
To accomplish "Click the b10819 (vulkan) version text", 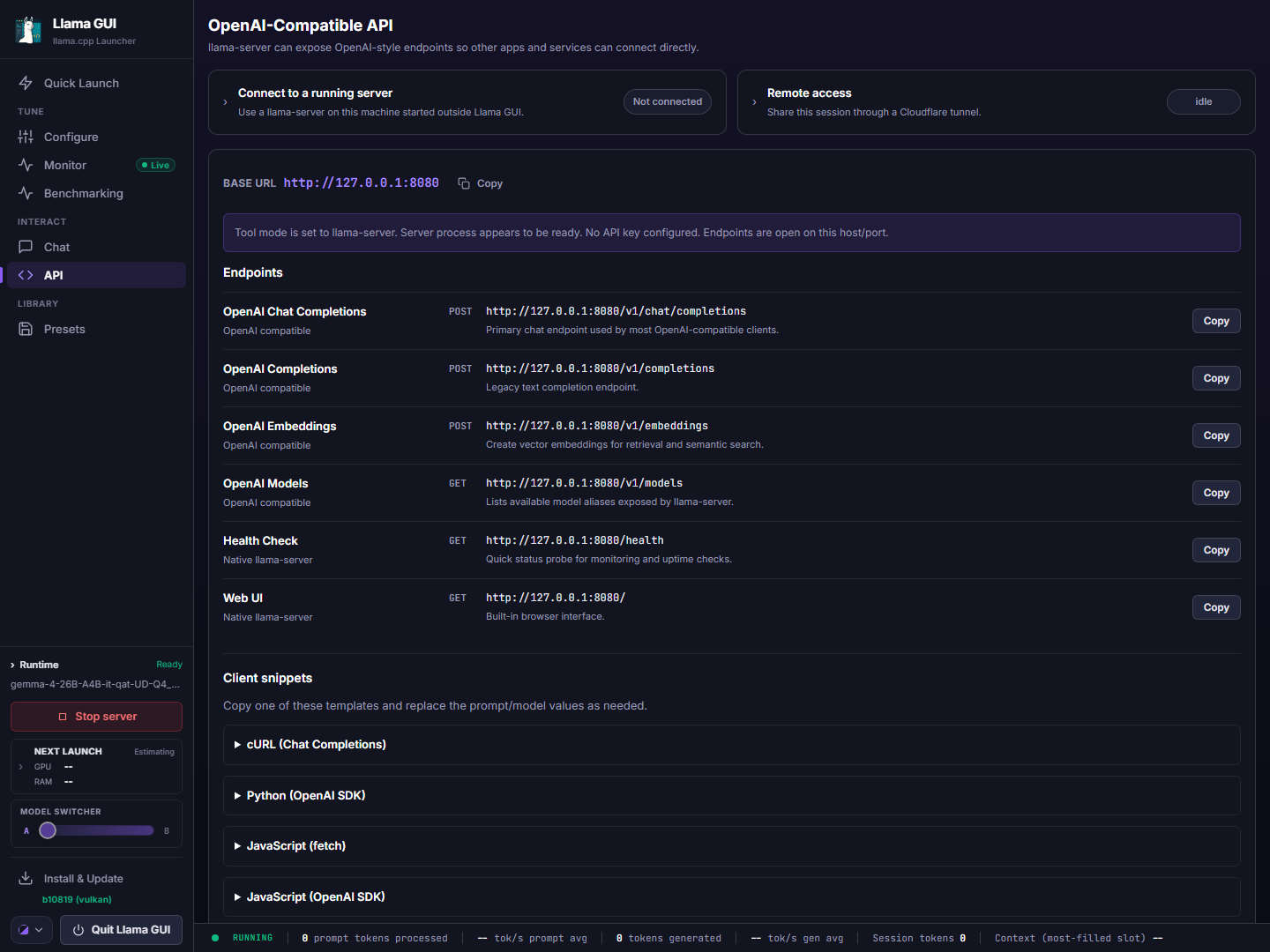I will point(77,899).
